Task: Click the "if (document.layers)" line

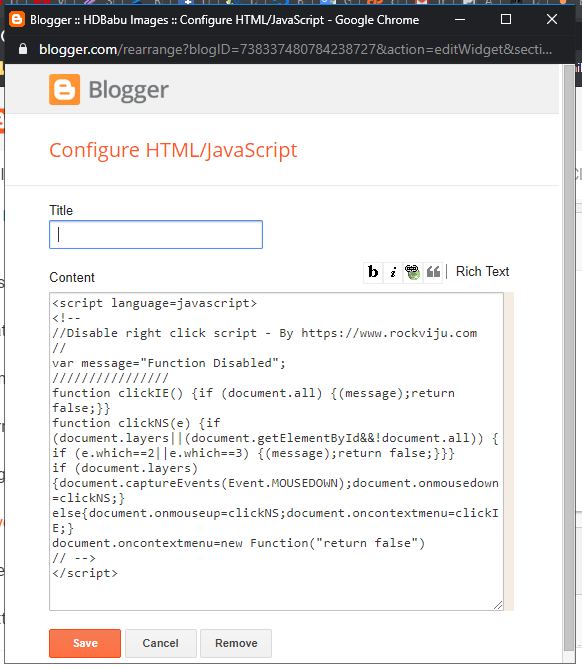Action: (x=125, y=468)
